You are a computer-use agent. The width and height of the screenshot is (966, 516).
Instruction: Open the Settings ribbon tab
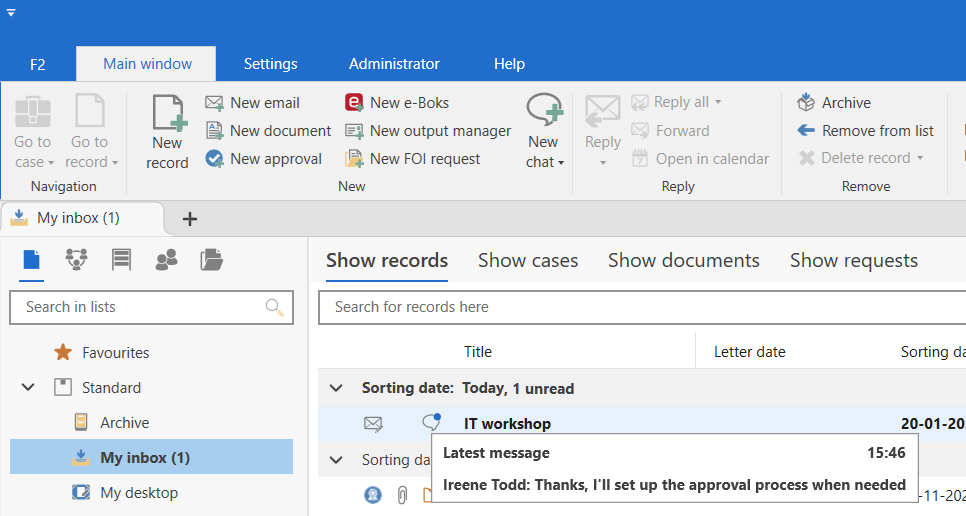tap(270, 64)
